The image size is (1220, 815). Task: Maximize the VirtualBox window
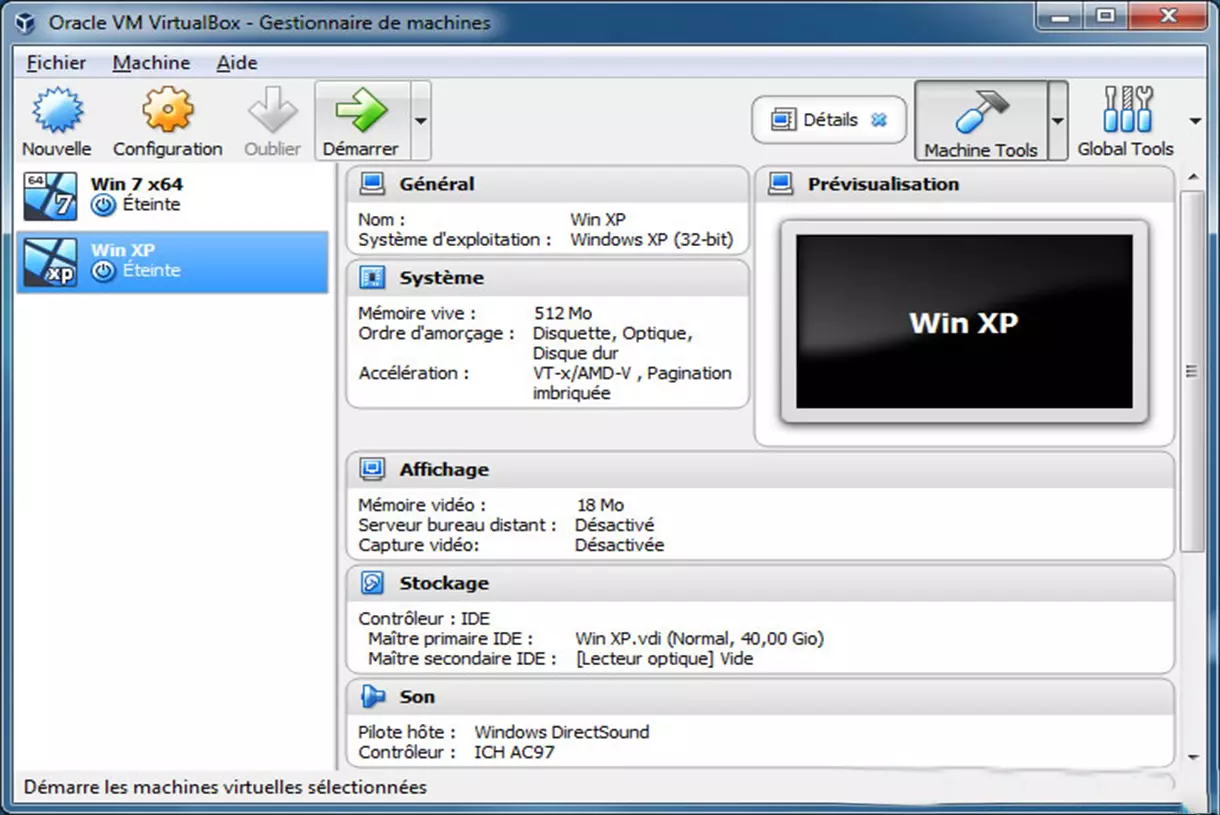(x=1107, y=16)
